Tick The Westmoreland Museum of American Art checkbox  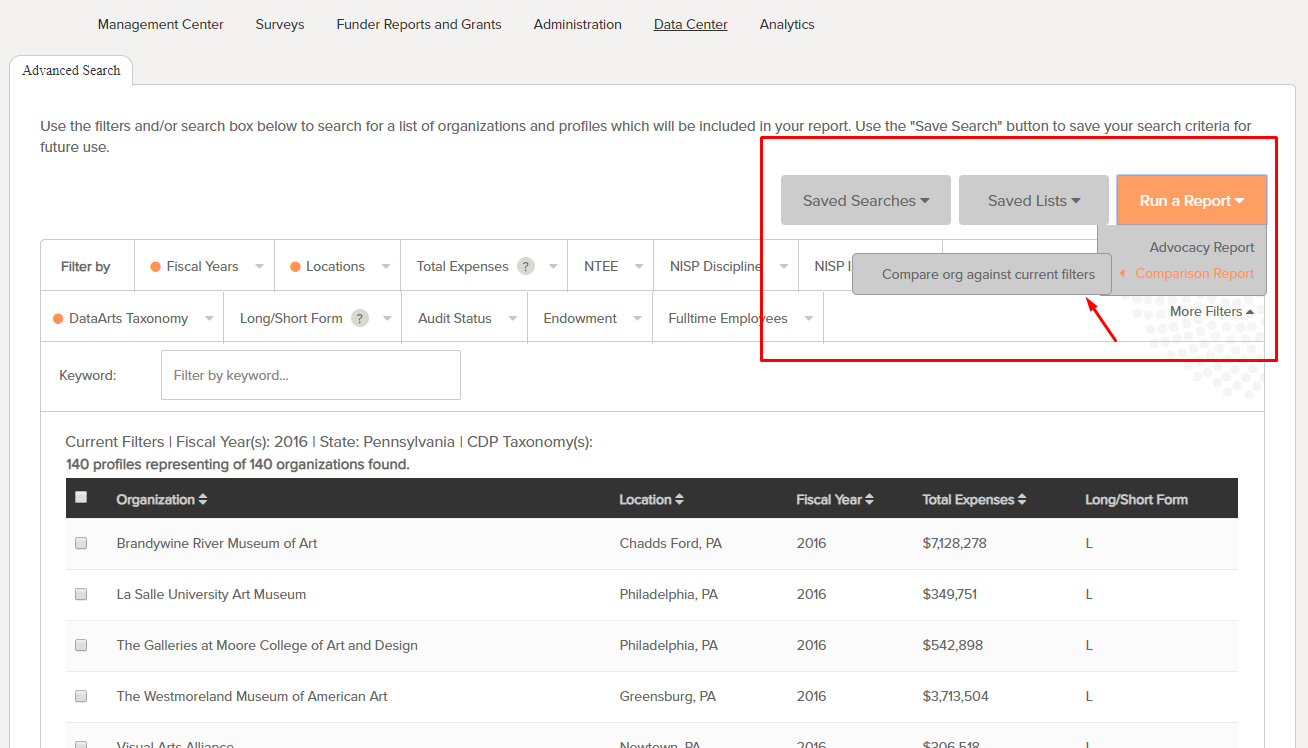click(81, 696)
